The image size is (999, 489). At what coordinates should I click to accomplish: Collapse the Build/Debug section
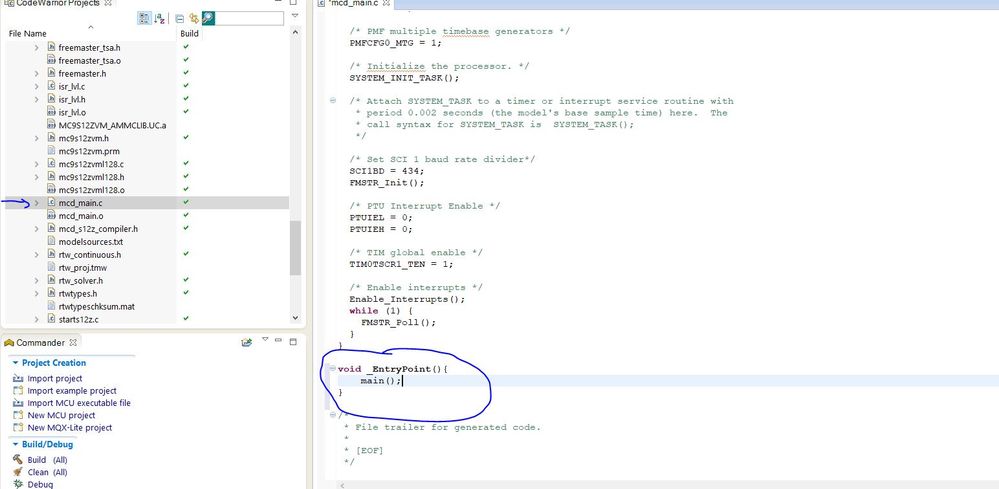[15, 444]
